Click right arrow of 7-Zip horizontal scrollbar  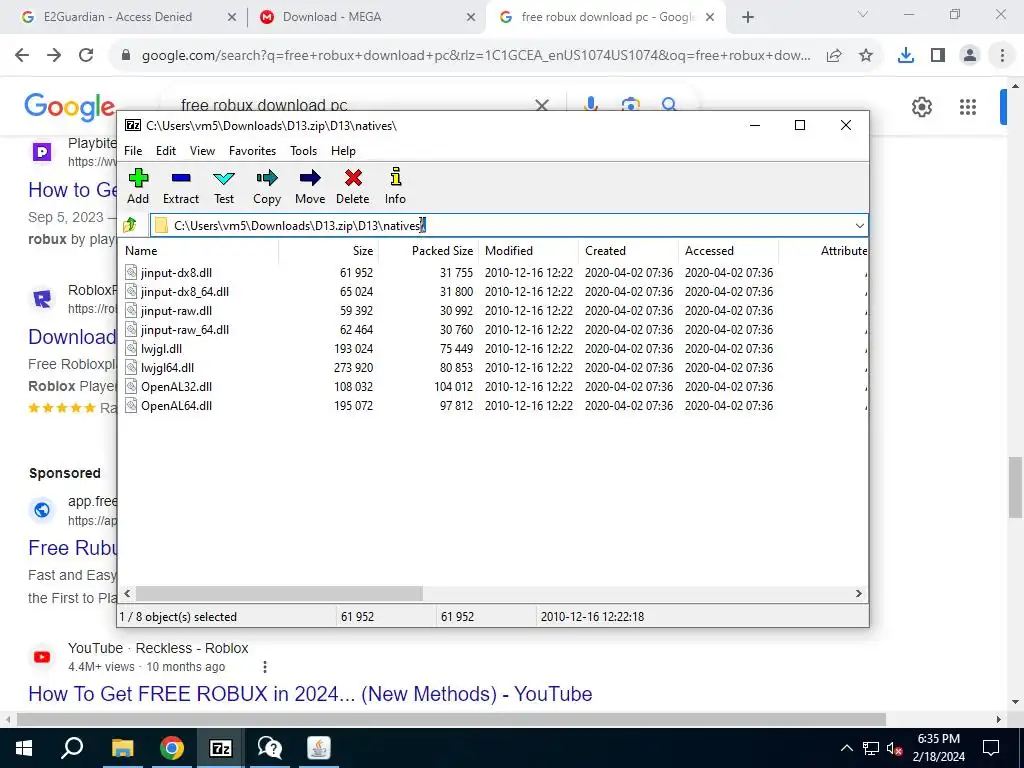[x=859, y=594]
